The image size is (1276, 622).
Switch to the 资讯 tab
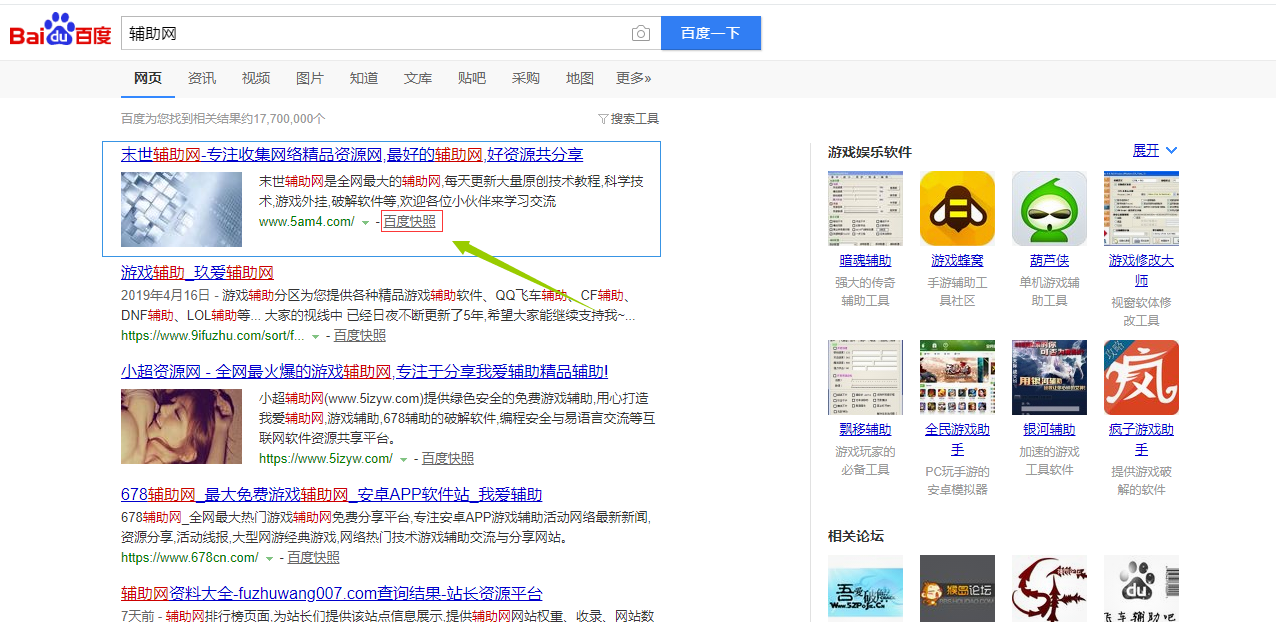pyautogui.click(x=202, y=78)
